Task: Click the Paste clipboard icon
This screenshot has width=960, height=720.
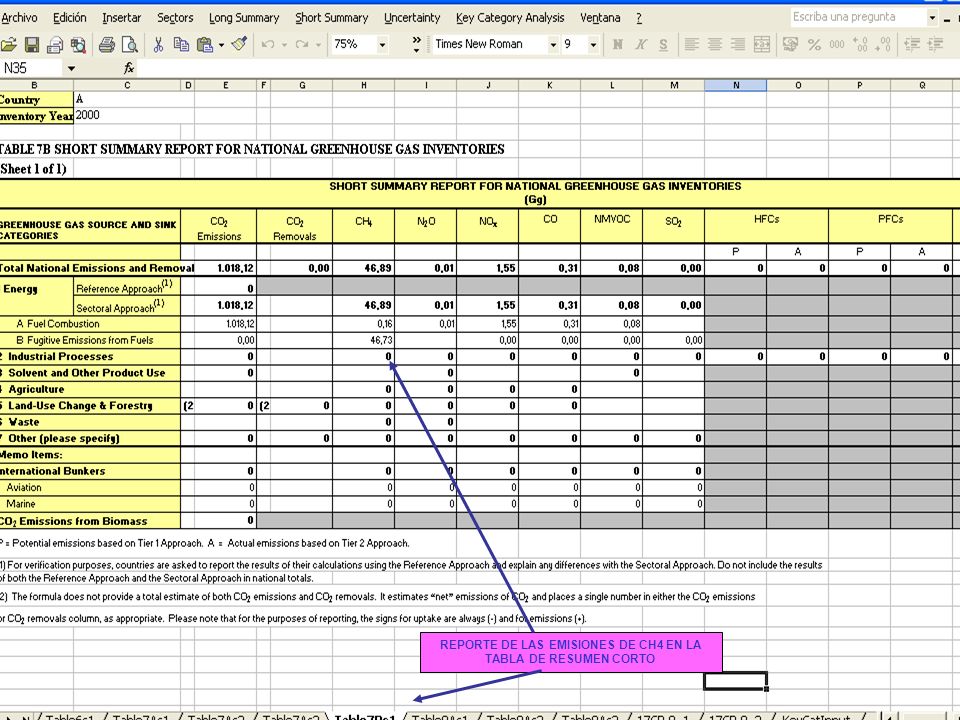Action: [204, 44]
